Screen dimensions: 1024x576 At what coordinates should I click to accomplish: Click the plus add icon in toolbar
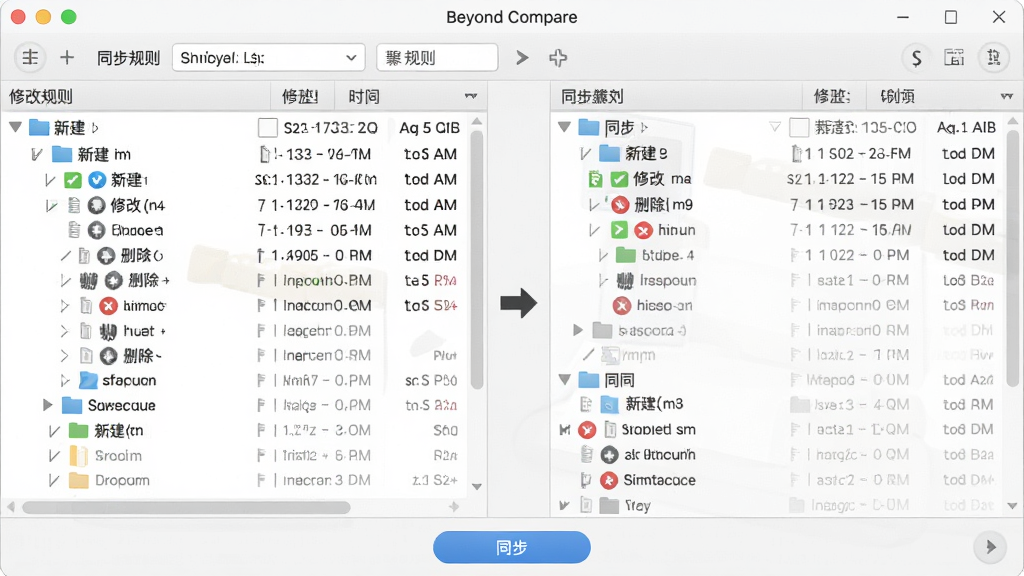coord(67,57)
